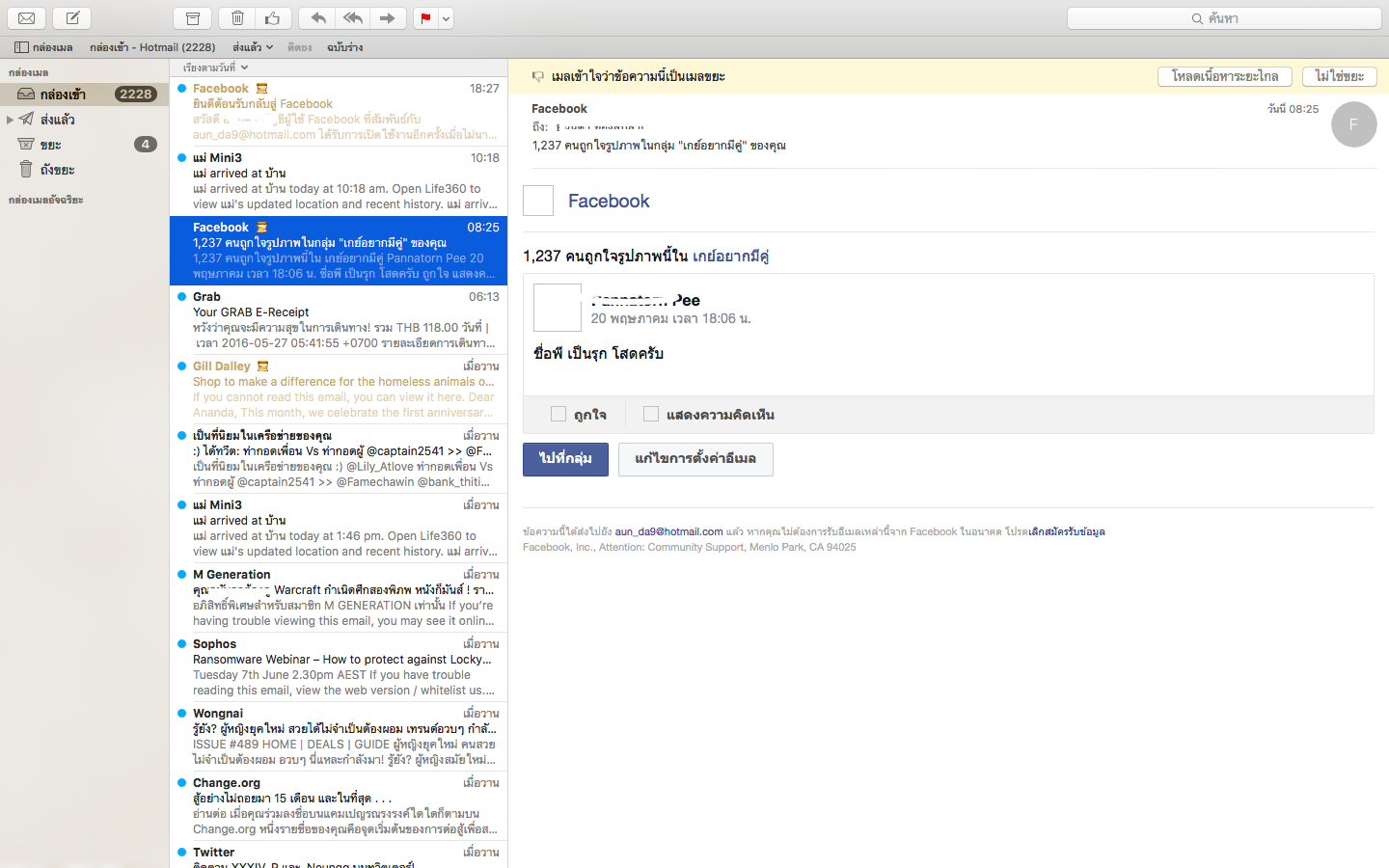Reply all to the selected email
This screenshot has height=868, width=1389.
(x=353, y=17)
